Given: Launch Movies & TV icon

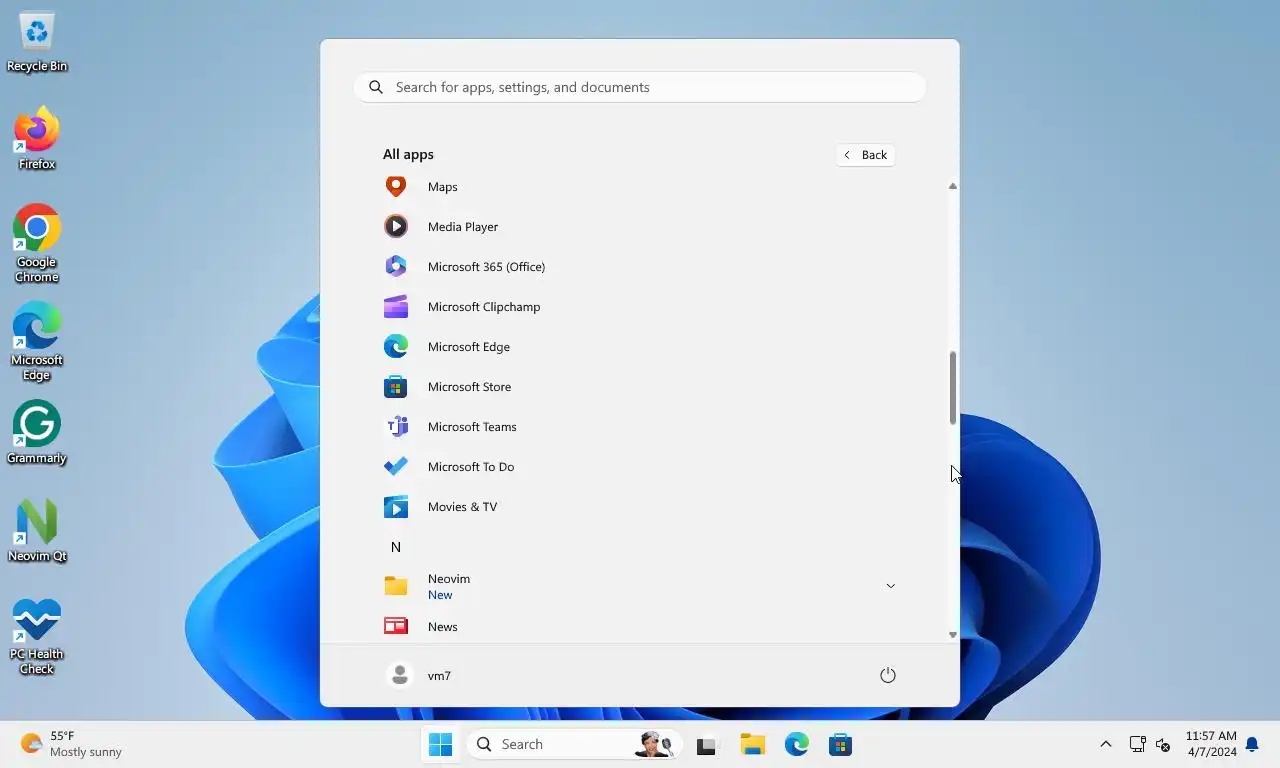Looking at the screenshot, I should 396,506.
